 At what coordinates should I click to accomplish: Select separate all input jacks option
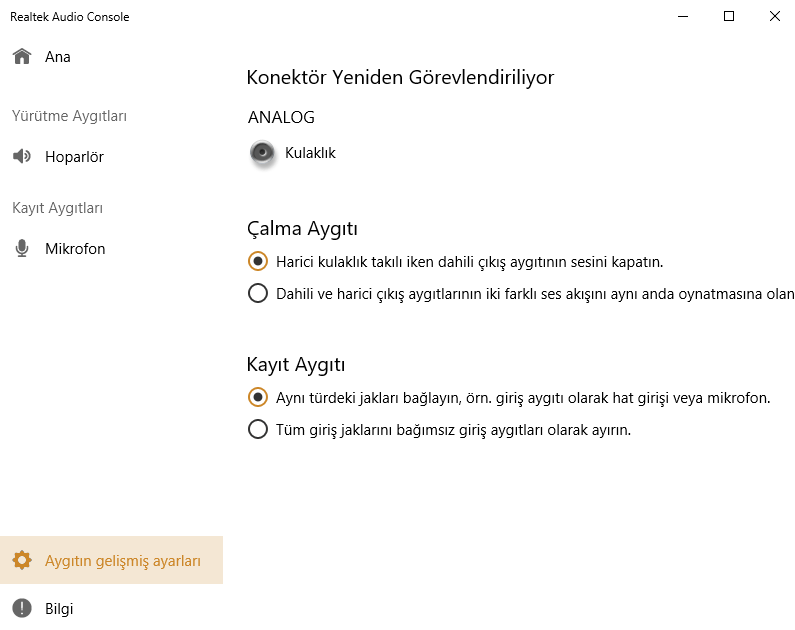258,430
